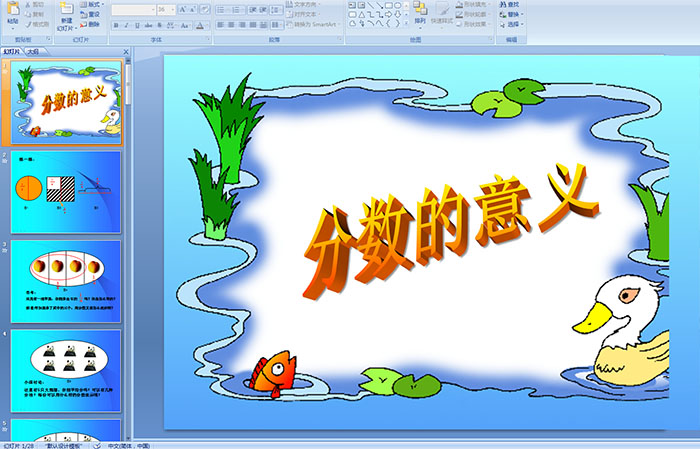Toggle underline formatting
This screenshot has width=700, height=449.
pos(137,25)
